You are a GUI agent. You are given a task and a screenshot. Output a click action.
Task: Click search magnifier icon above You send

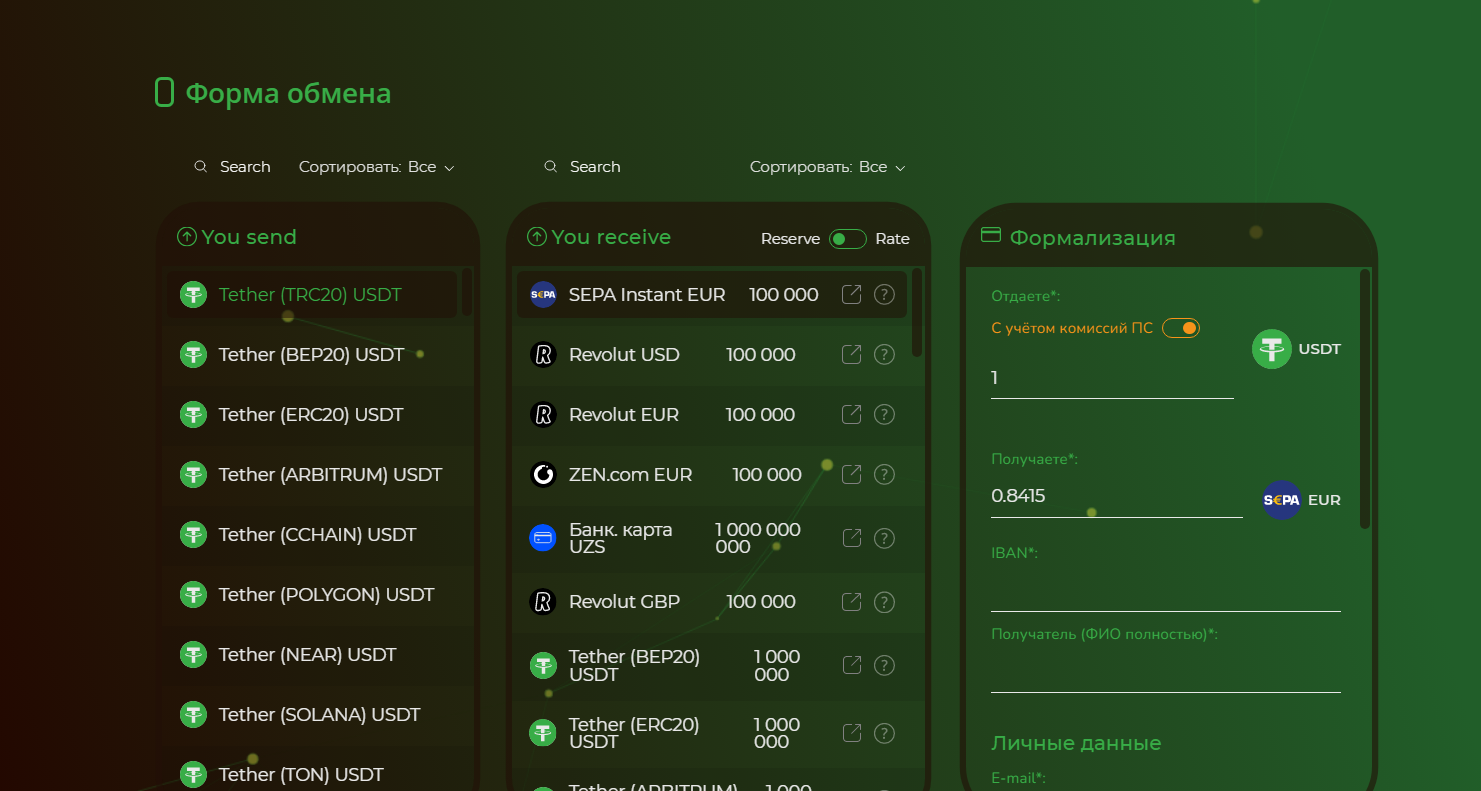[x=200, y=167]
